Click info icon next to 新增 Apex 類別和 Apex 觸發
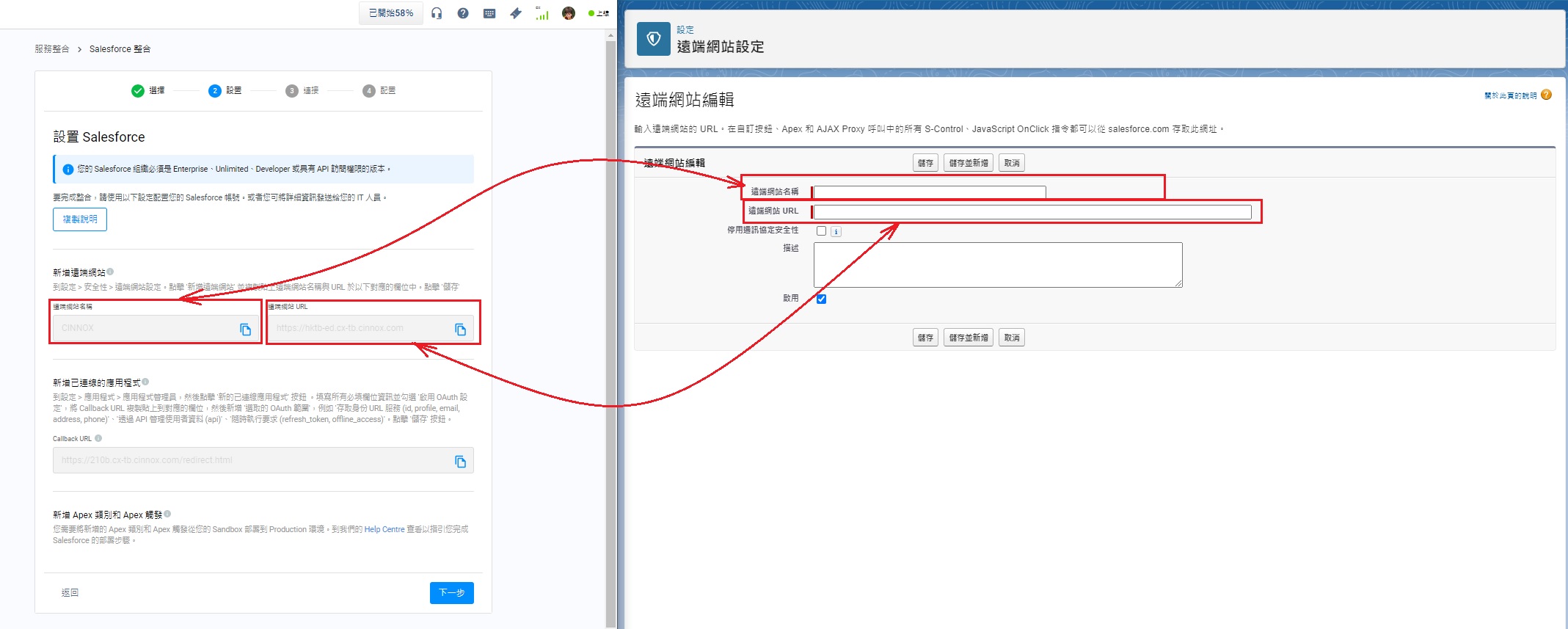Image resolution: width=1568 pixels, height=629 pixels. click(167, 514)
